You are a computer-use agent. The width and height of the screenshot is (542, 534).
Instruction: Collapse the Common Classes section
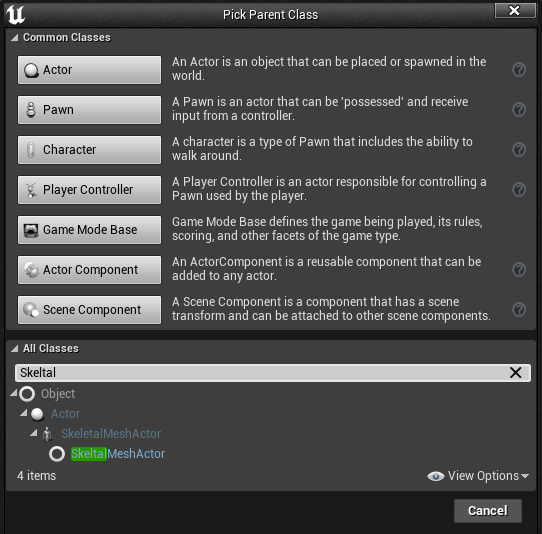pos(15,37)
